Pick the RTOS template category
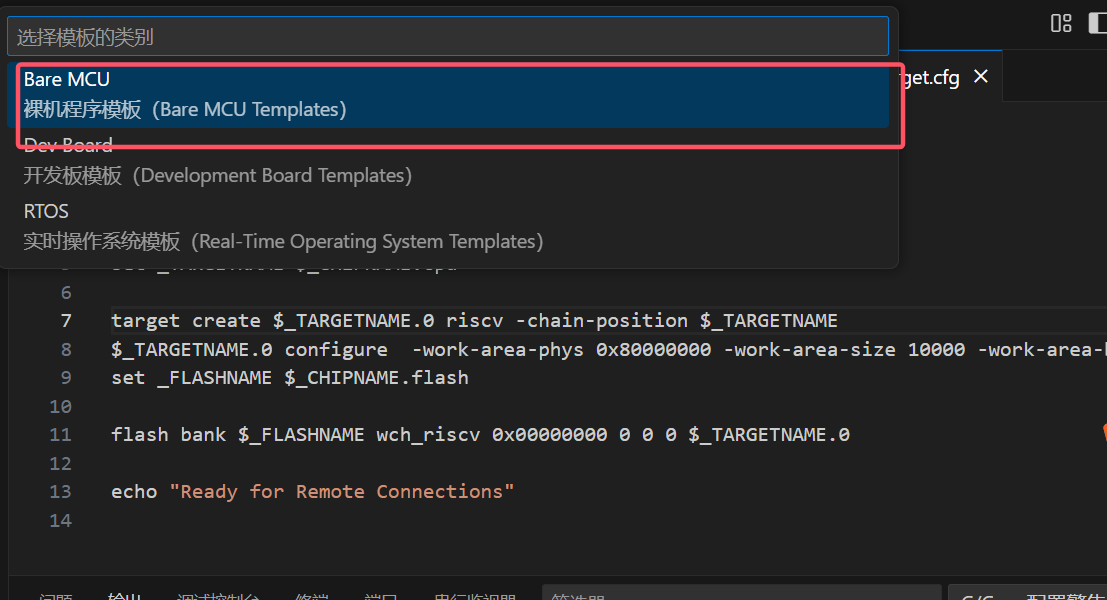This screenshot has height=600, width=1107. pyautogui.click(x=450, y=225)
